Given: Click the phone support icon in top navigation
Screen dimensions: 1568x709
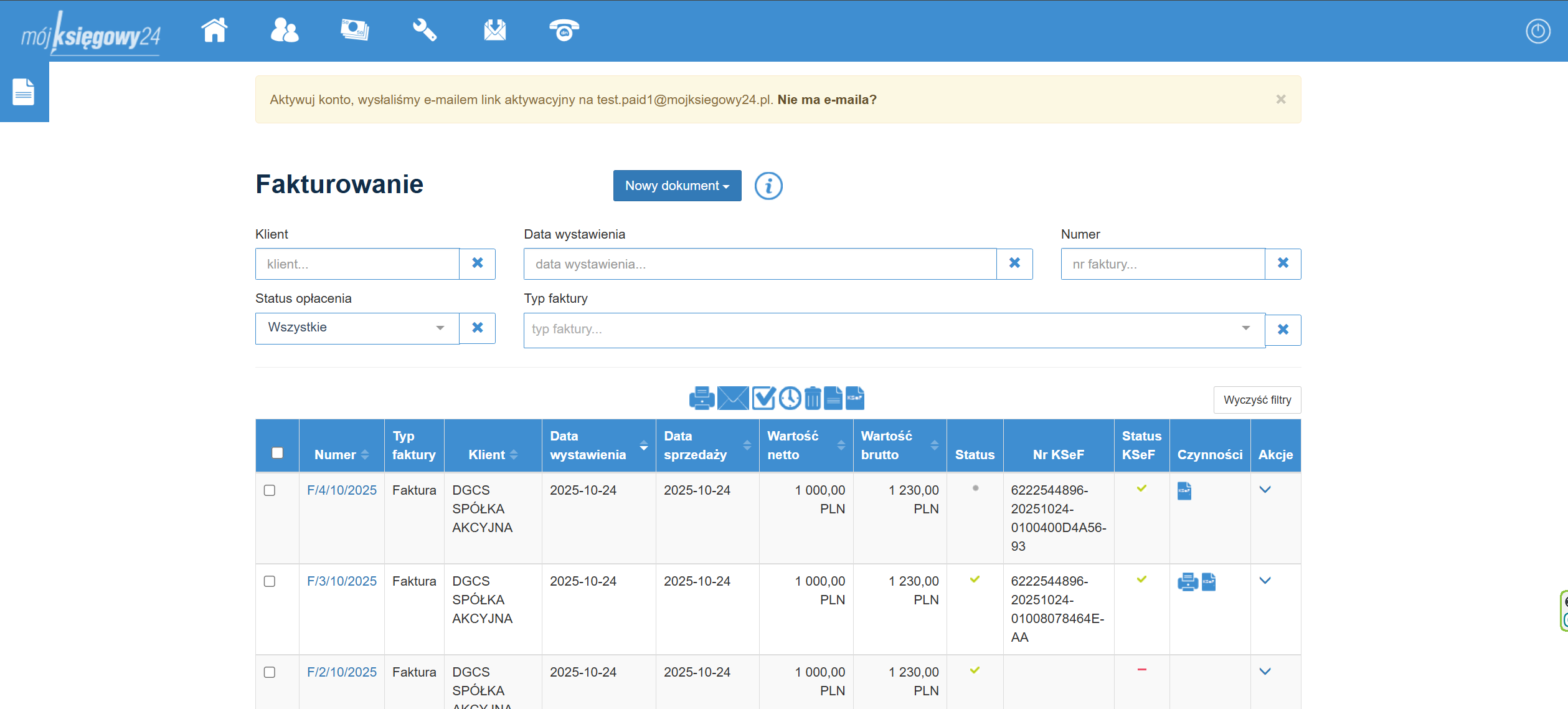Looking at the screenshot, I should tap(562, 30).
